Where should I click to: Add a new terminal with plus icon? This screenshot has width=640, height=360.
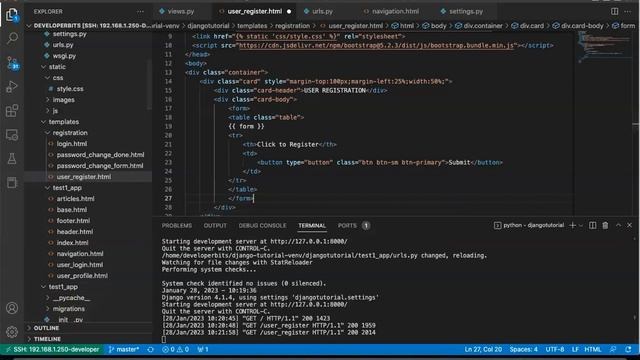[x=572, y=225]
